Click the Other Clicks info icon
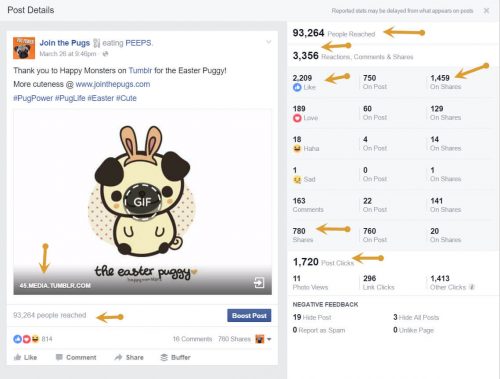Viewport: 500px width, 379px height. (x=472, y=287)
